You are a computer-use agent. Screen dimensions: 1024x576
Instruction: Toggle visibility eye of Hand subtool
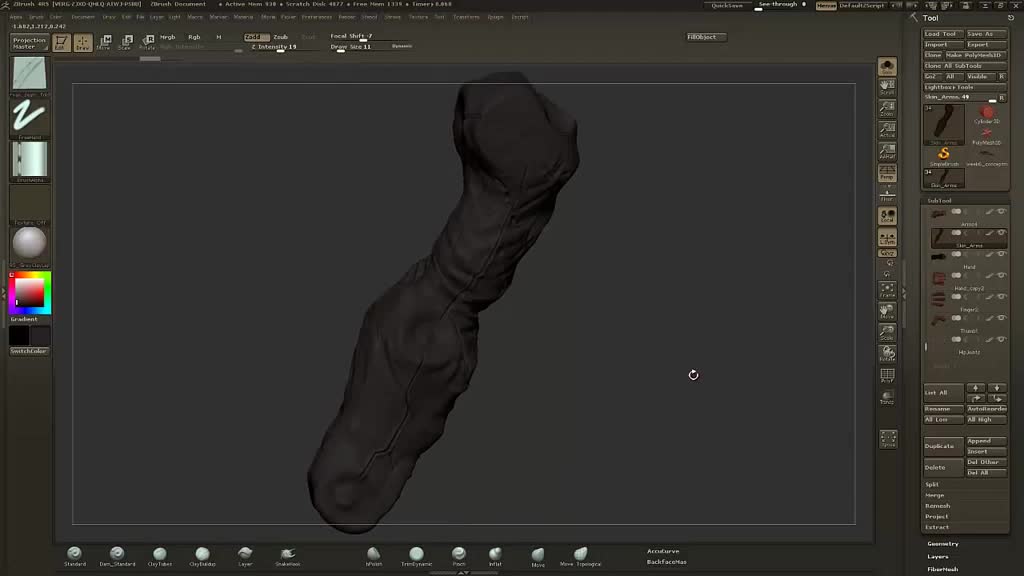click(1001, 254)
